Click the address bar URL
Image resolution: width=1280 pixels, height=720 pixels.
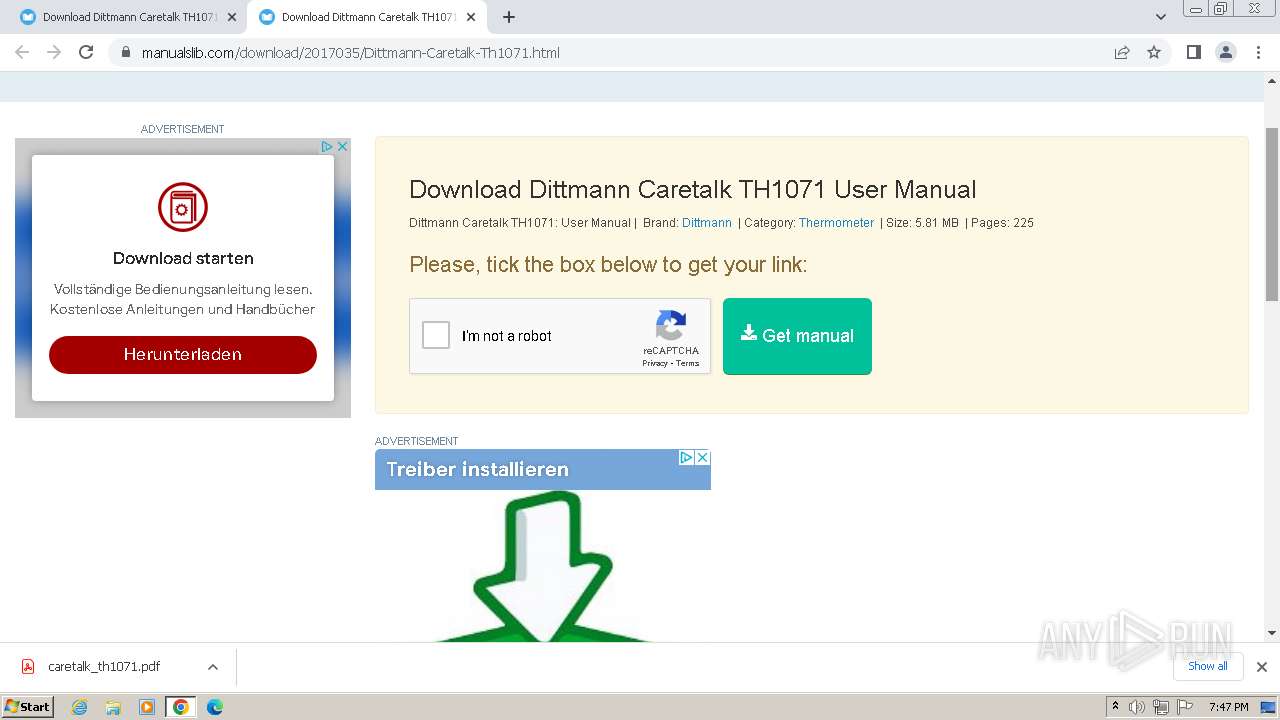pos(350,52)
